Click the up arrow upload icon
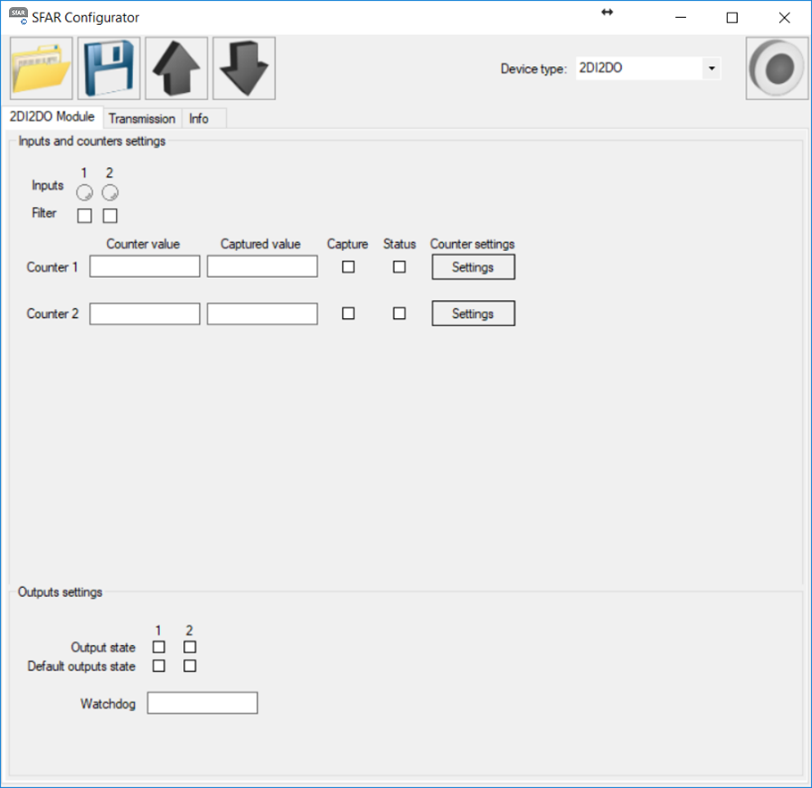This screenshot has width=812, height=788. click(176, 69)
